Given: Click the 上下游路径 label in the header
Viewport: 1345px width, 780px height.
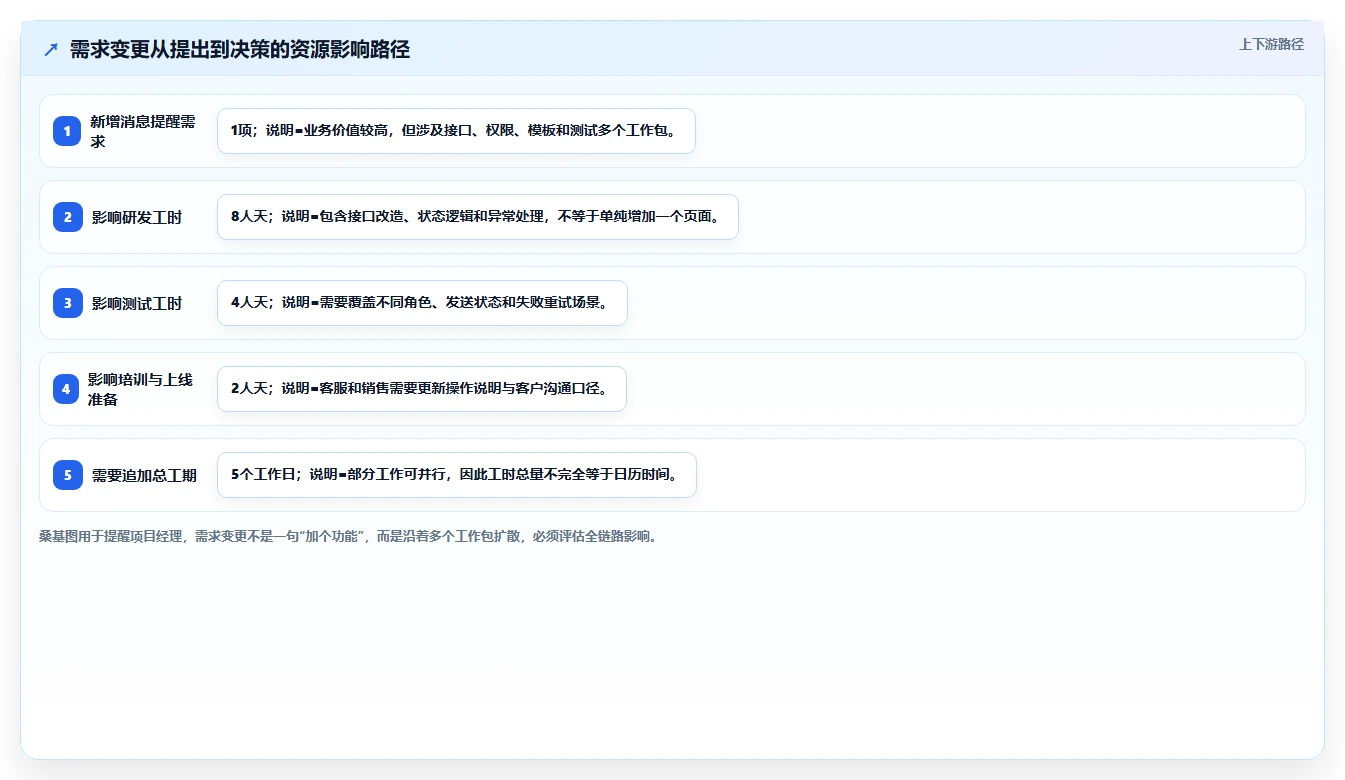Looking at the screenshot, I should point(1271,44).
